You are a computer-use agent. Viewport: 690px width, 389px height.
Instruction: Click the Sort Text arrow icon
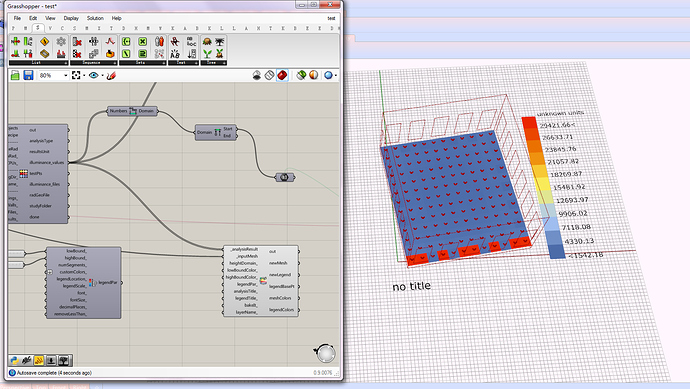coord(192,54)
